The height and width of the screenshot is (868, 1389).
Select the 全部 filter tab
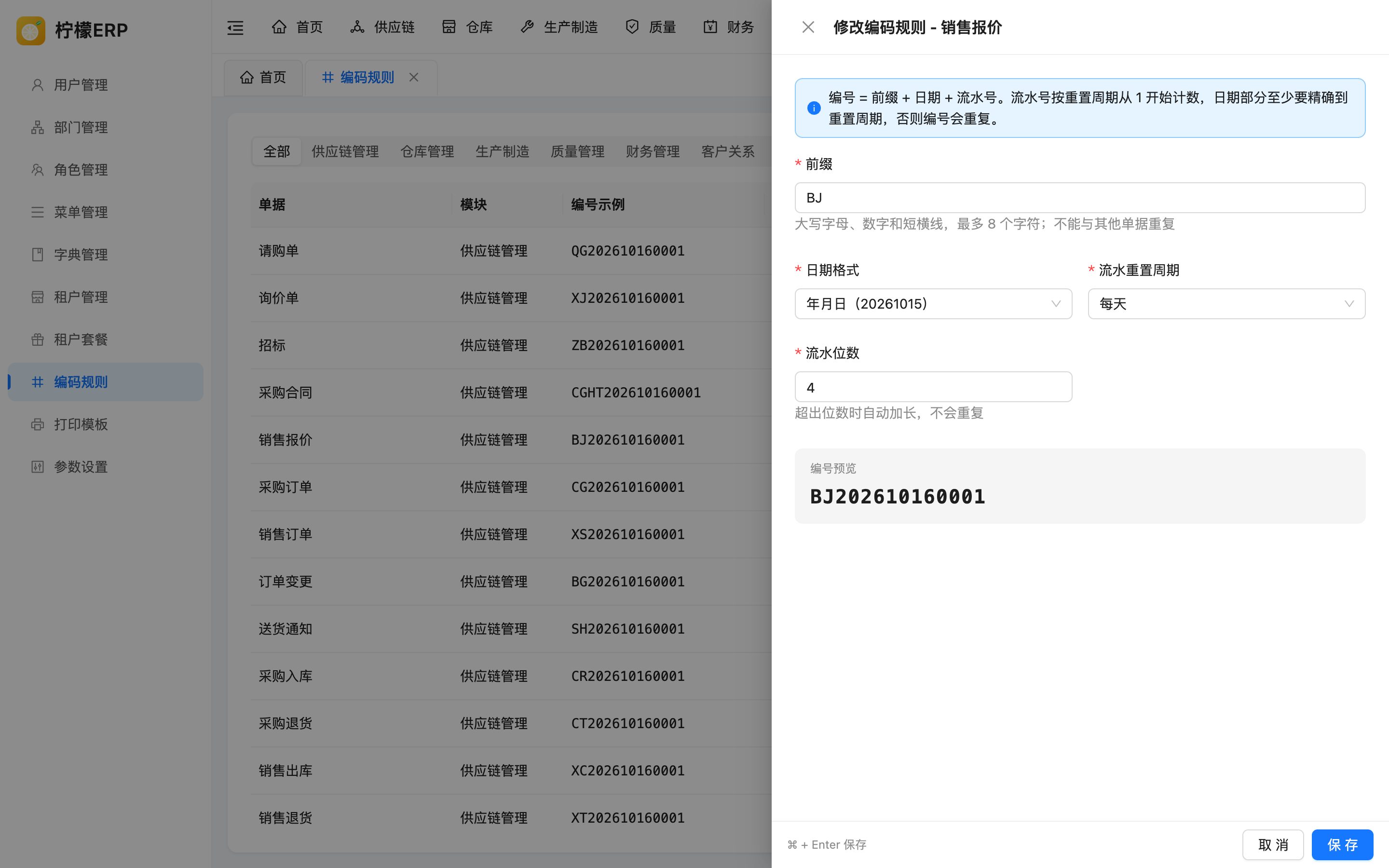point(277,151)
